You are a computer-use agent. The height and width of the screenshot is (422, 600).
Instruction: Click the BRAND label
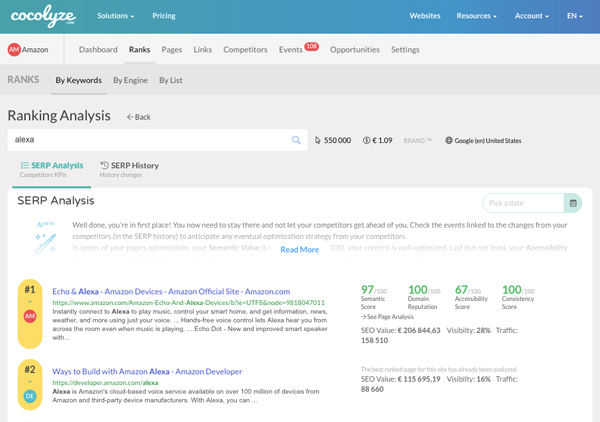(417, 141)
